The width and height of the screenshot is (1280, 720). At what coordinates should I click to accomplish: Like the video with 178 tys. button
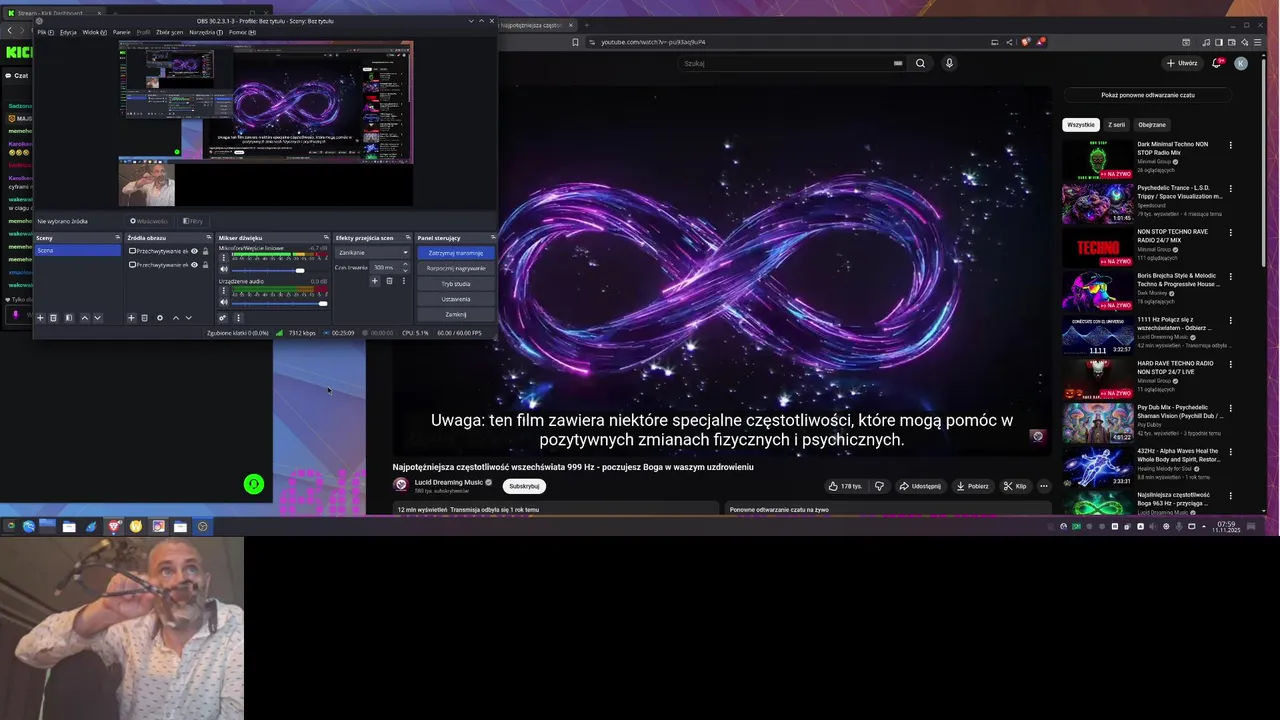point(845,486)
